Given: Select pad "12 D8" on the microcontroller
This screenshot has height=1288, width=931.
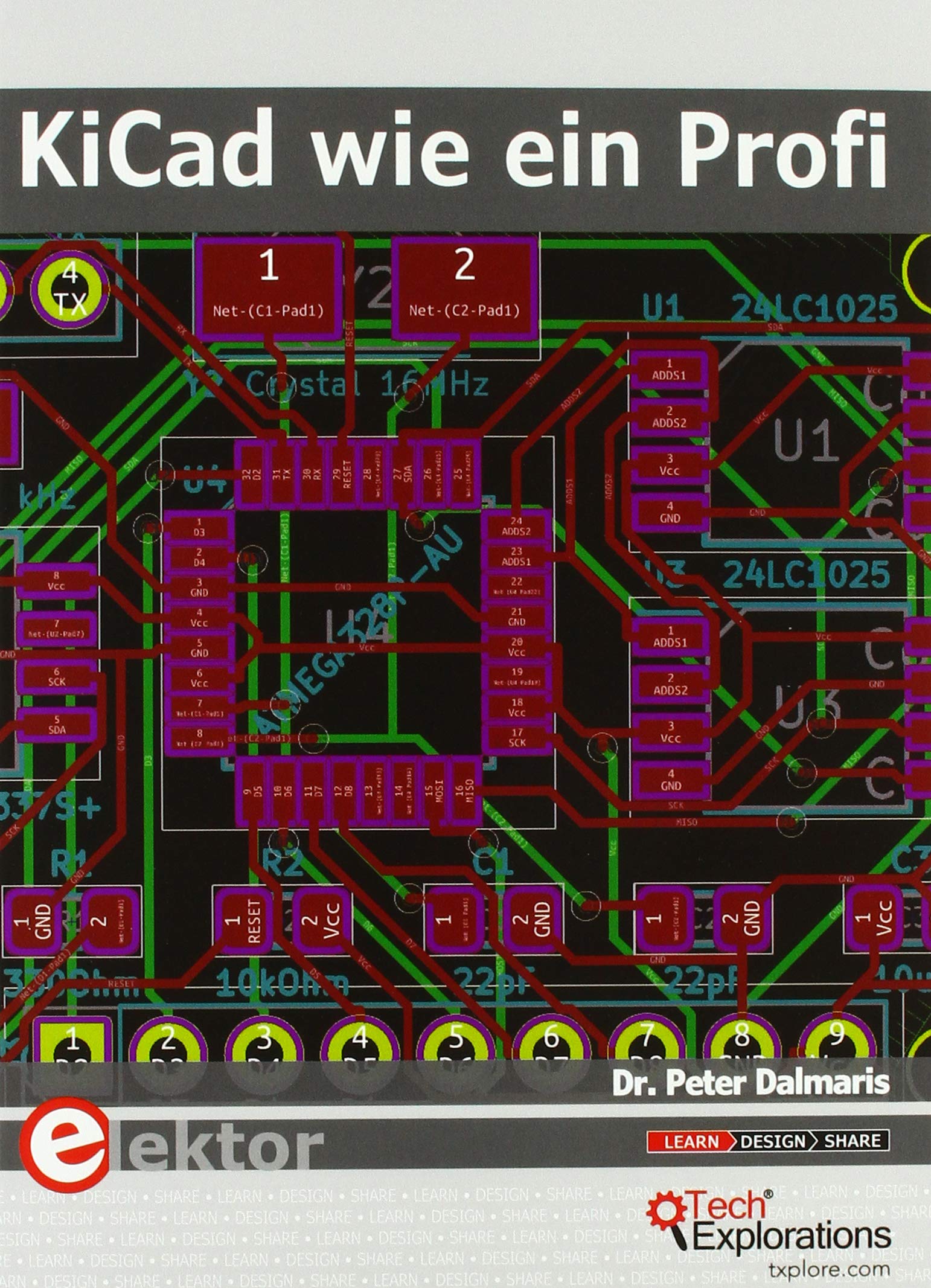Looking at the screenshot, I should coord(344,792).
